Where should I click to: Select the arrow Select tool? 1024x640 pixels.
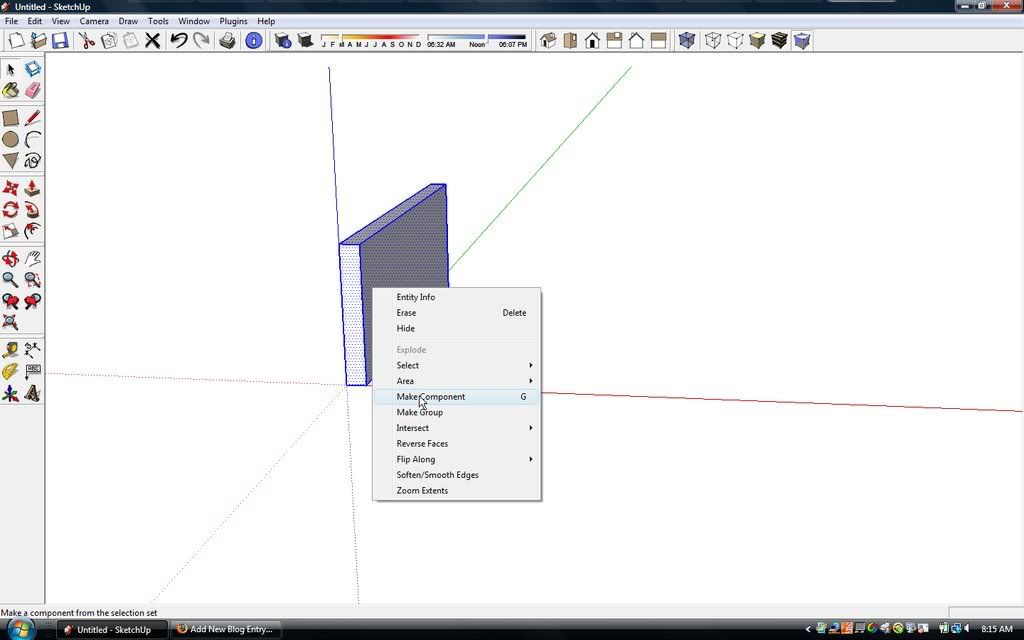[x=10, y=69]
